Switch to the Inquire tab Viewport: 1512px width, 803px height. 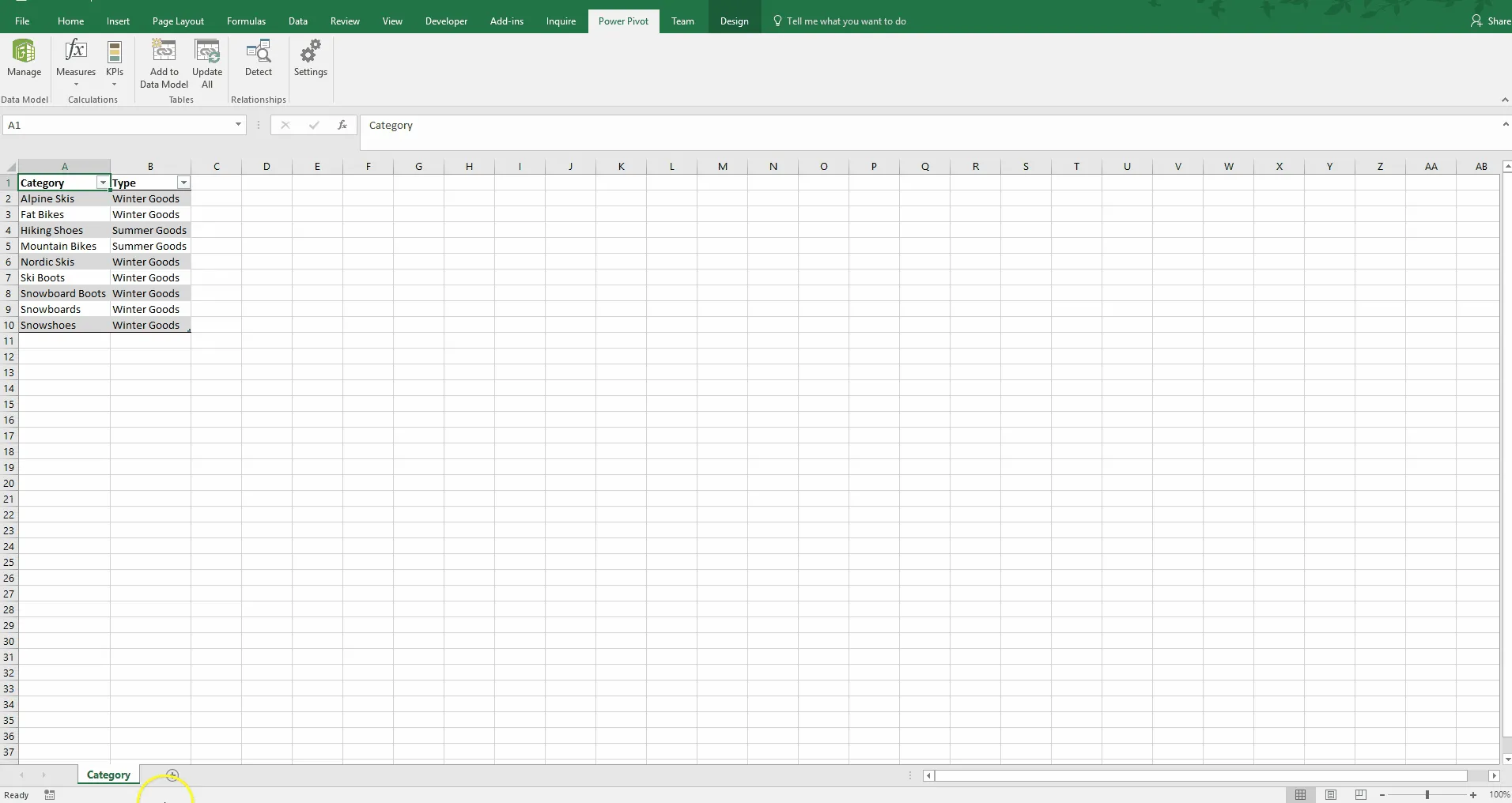click(x=561, y=21)
